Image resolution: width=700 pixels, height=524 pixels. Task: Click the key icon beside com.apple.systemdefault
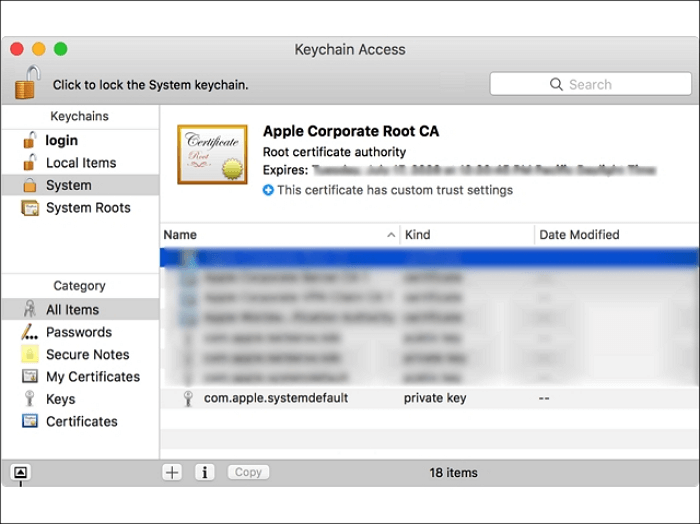pyautogui.click(x=188, y=398)
